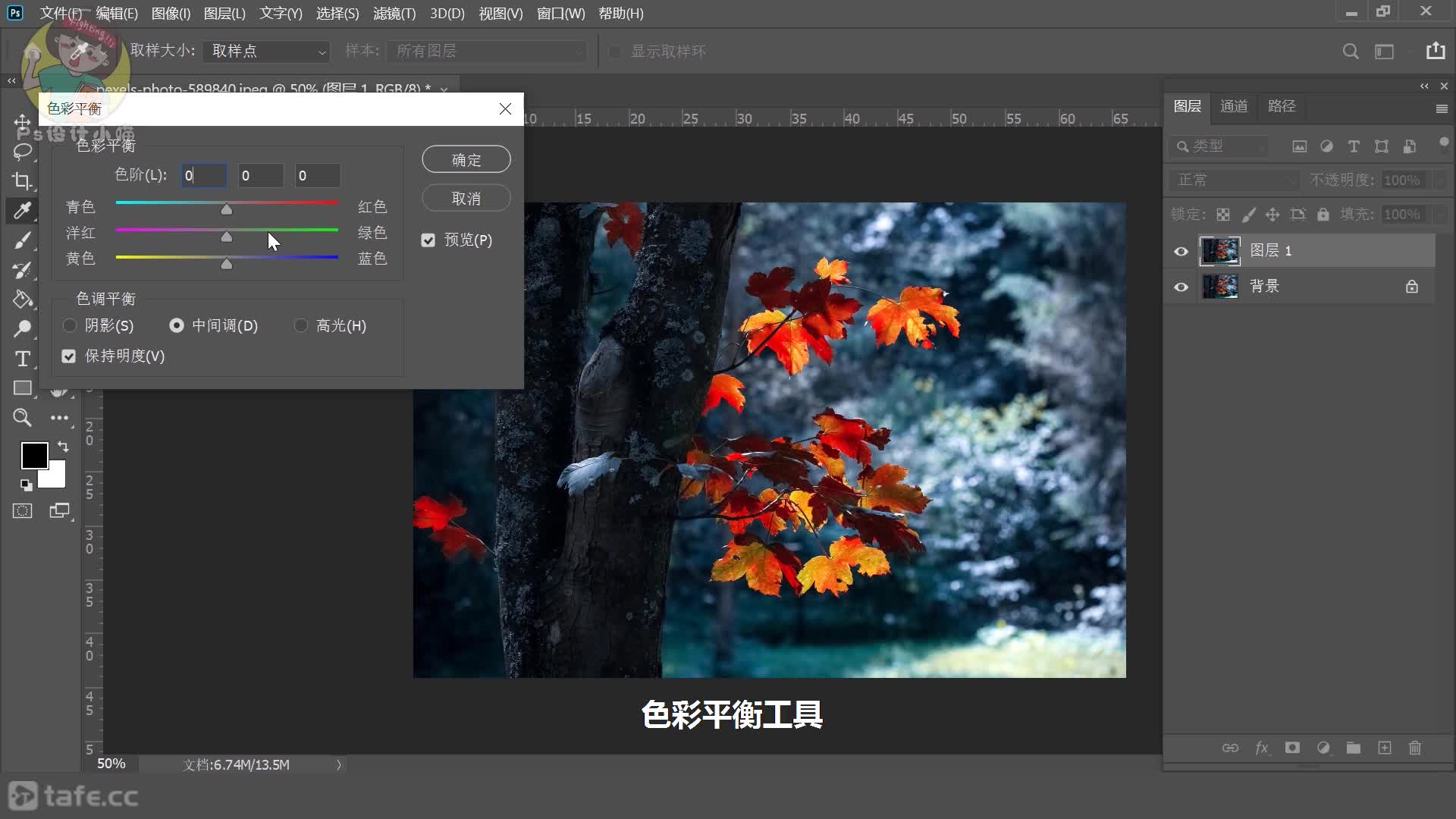
Task: Reset default foreground and background colors
Action: pos(26,485)
